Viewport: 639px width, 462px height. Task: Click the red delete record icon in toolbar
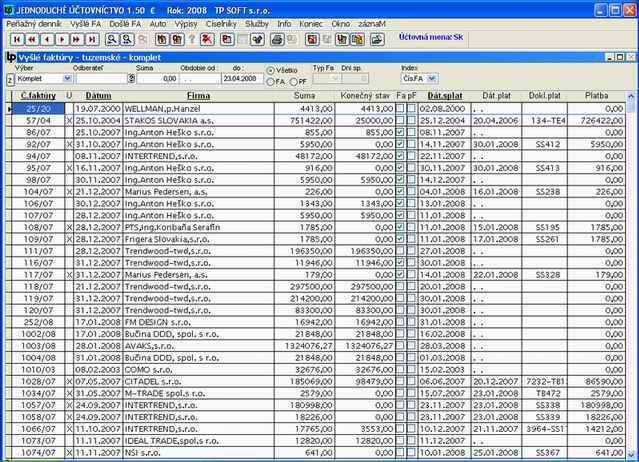click(x=207, y=40)
